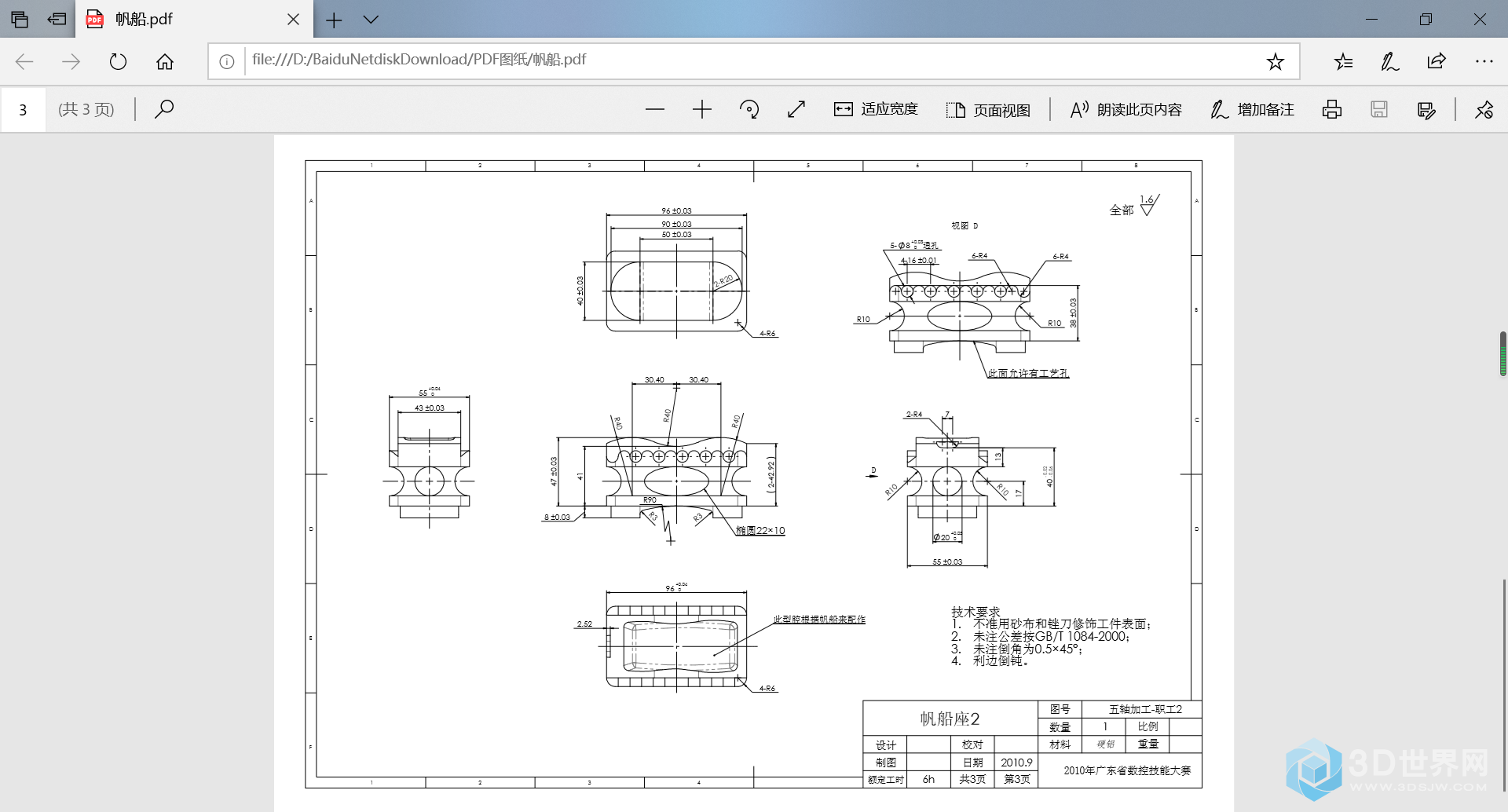Click the page number field showing 3

point(23,109)
